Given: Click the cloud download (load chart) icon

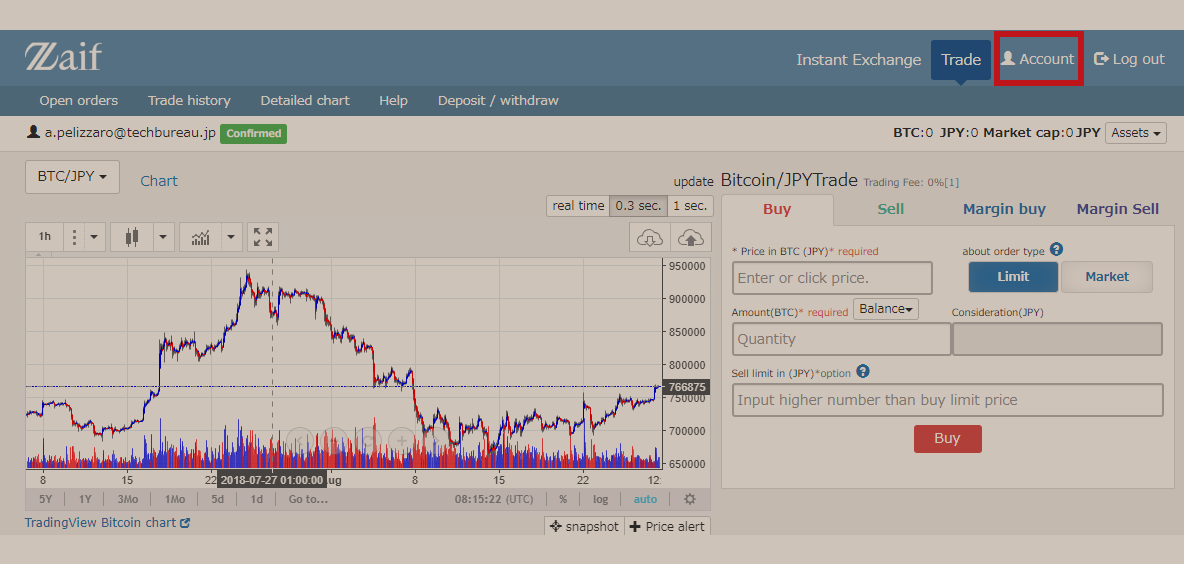Looking at the screenshot, I should click(649, 239).
